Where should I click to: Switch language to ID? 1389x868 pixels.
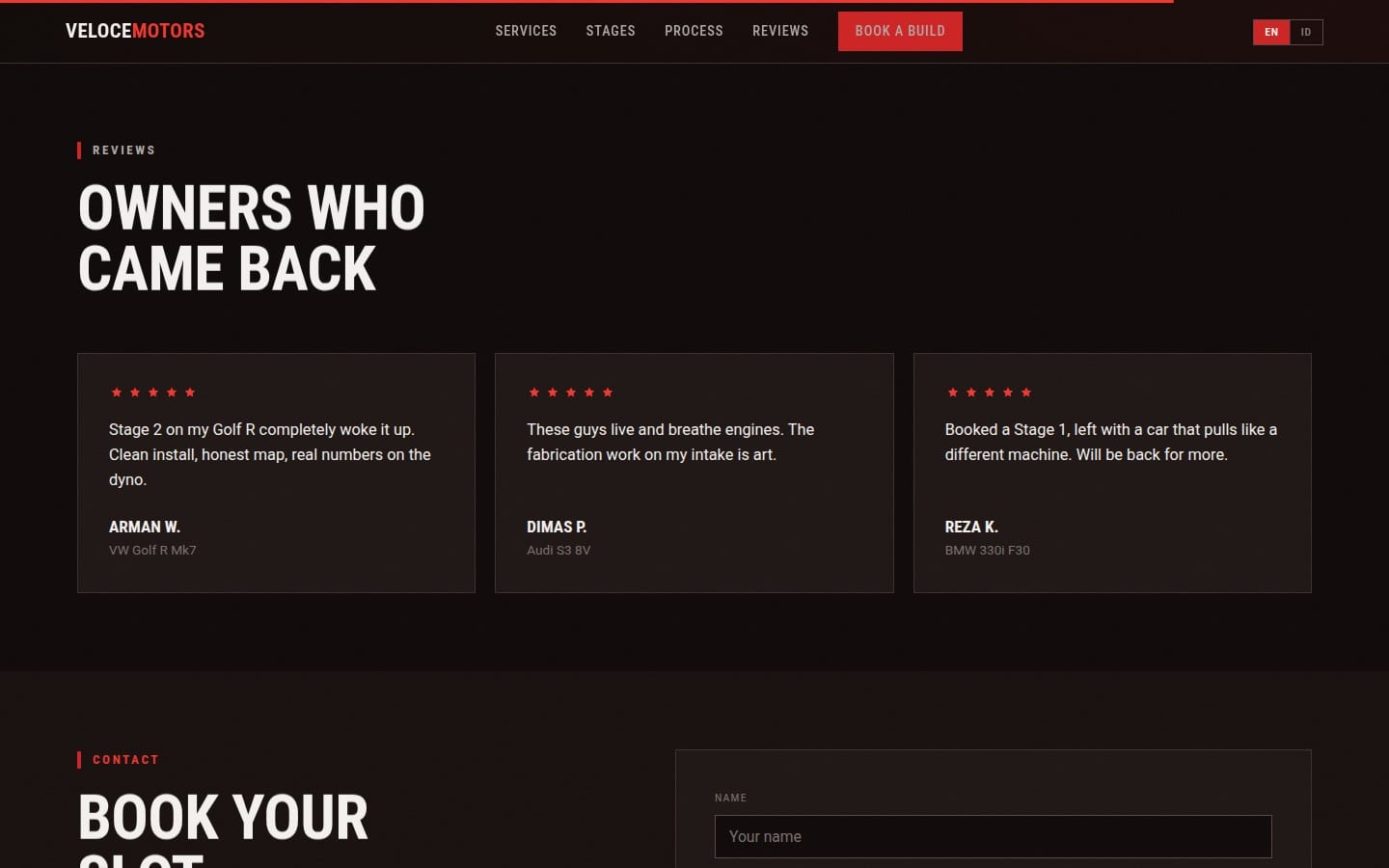pos(1306,32)
